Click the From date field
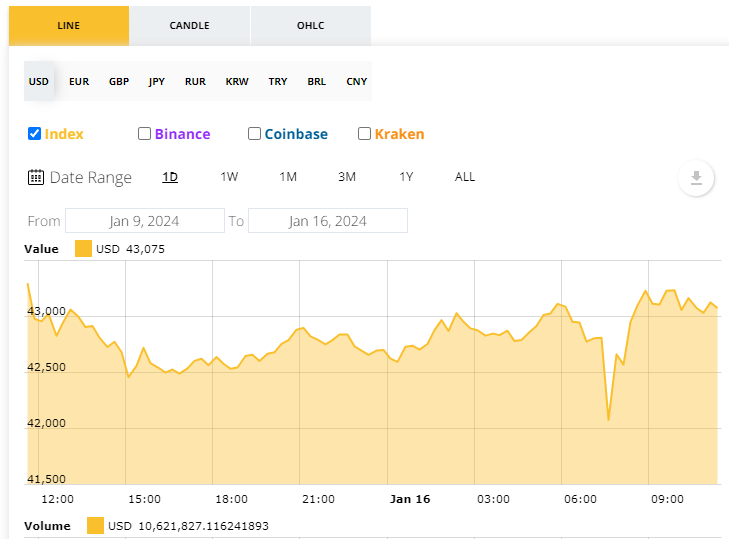The width and height of the screenshot is (729, 539). click(145, 221)
